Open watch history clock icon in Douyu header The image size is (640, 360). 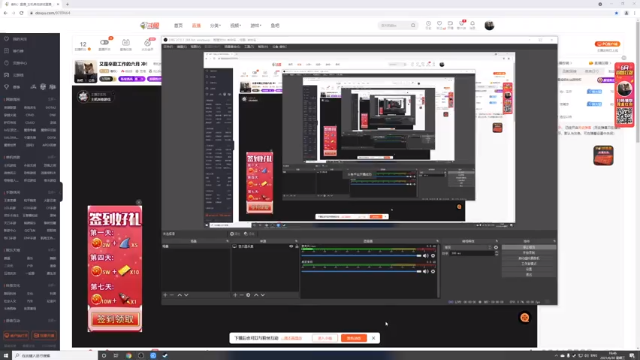(x=428, y=24)
